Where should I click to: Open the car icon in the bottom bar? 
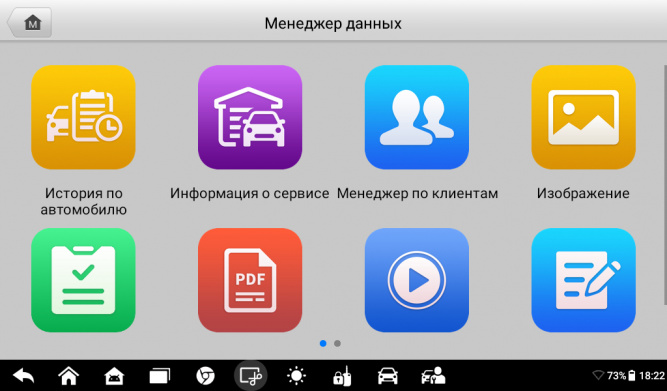click(388, 376)
